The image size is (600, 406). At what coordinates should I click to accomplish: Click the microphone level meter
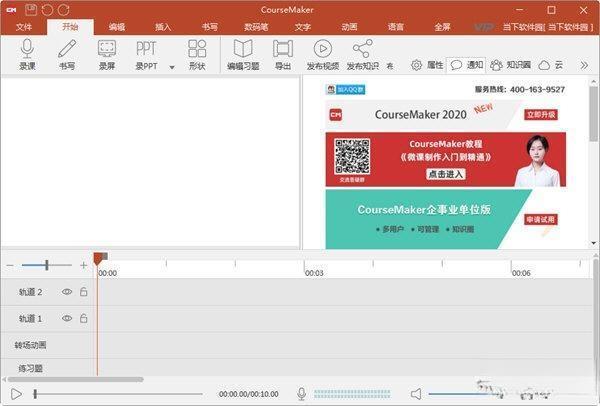point(352,394)
